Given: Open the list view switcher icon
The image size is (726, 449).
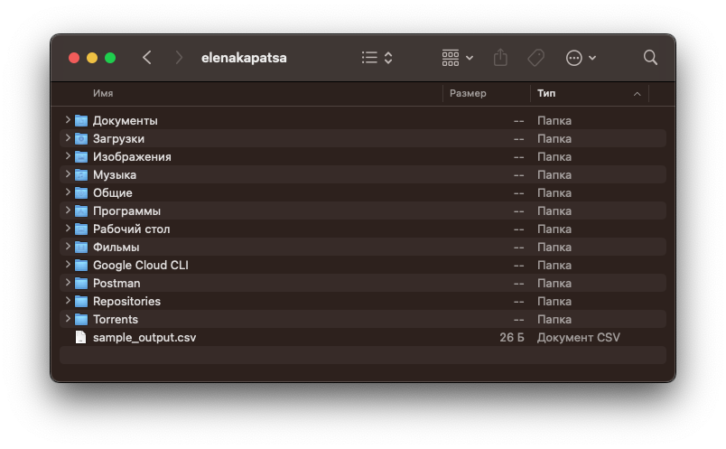Looking at the screenshot, I should [x=377, y=58].
